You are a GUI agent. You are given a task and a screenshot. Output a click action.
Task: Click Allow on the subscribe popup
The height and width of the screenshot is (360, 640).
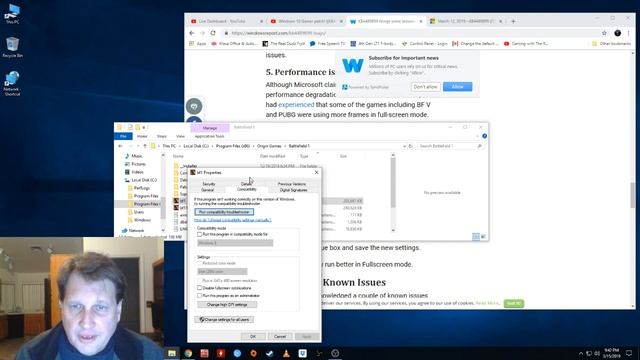tap(458, 87)
